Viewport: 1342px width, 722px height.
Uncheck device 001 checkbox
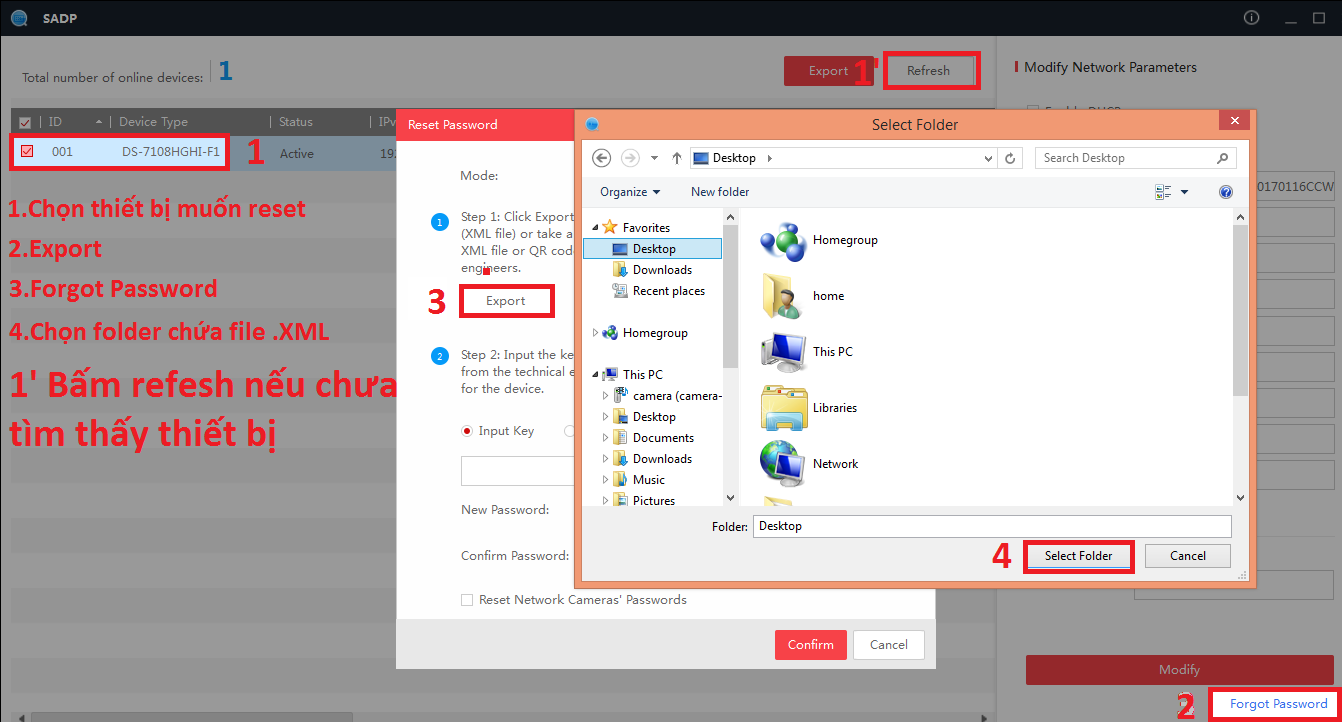[x=27, y=152]
